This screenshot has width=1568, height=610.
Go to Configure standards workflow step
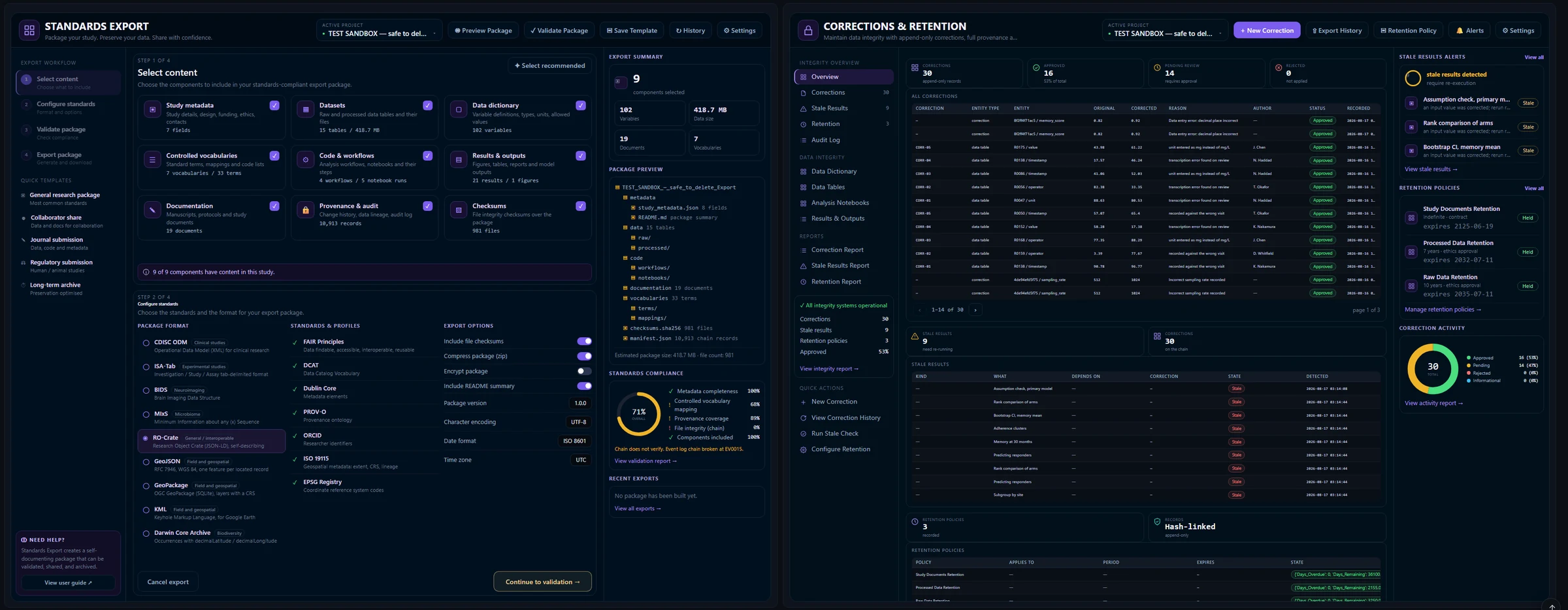click(69, 107)
